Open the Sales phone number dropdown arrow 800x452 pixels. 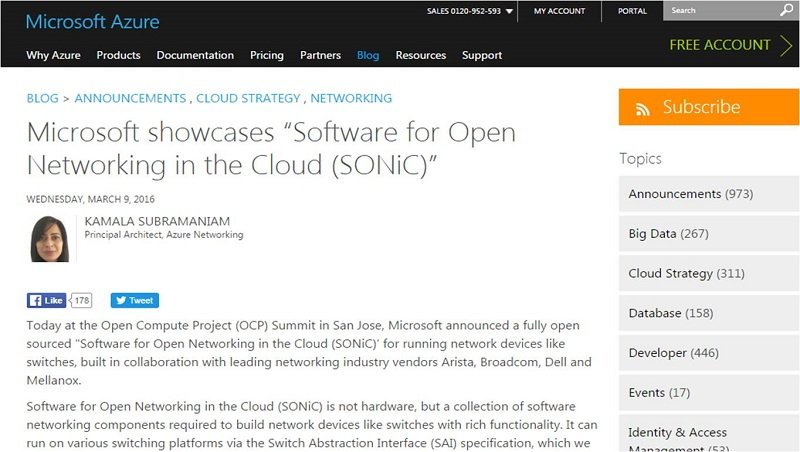click(509, 11)
